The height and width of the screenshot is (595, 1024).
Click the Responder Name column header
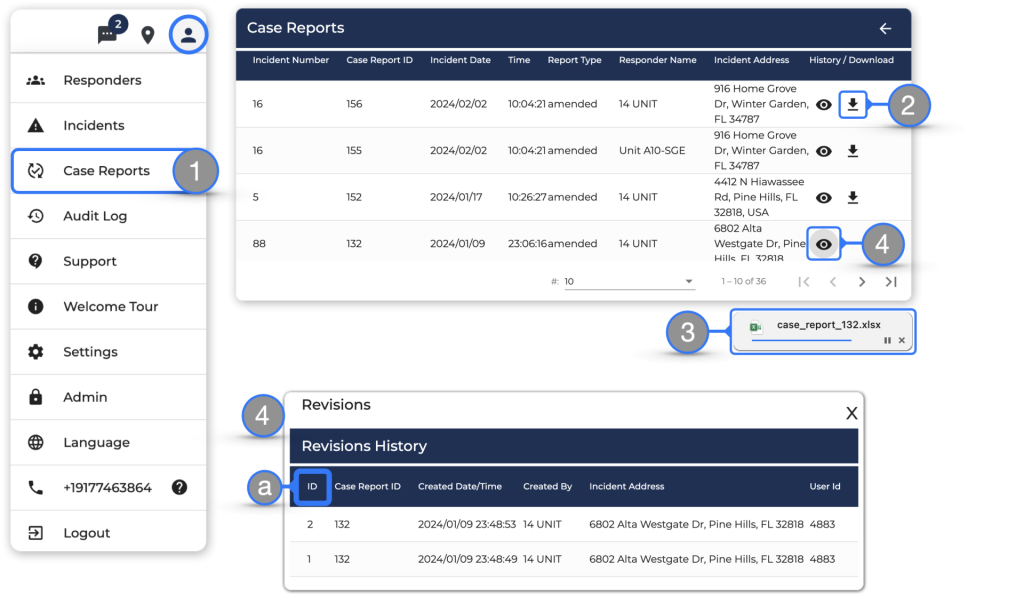point(658,60)
